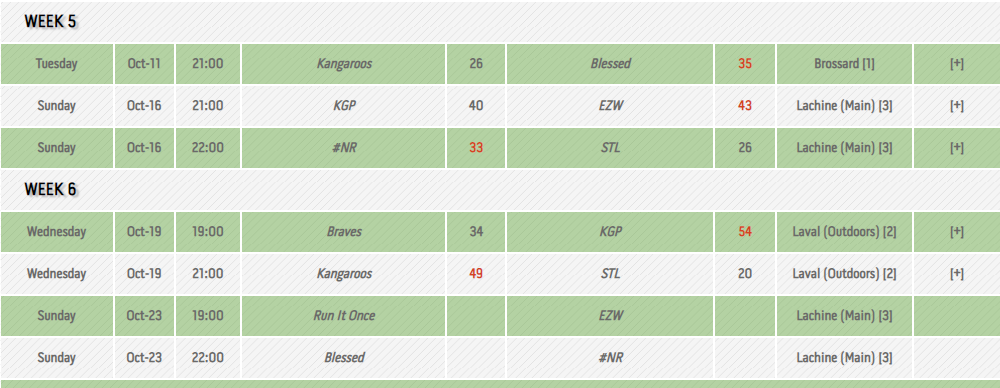The image size is (1000, 388).
Task: Select Lachine (Main) [3] in Run It Once row
Action: click(x=844, y=316)
